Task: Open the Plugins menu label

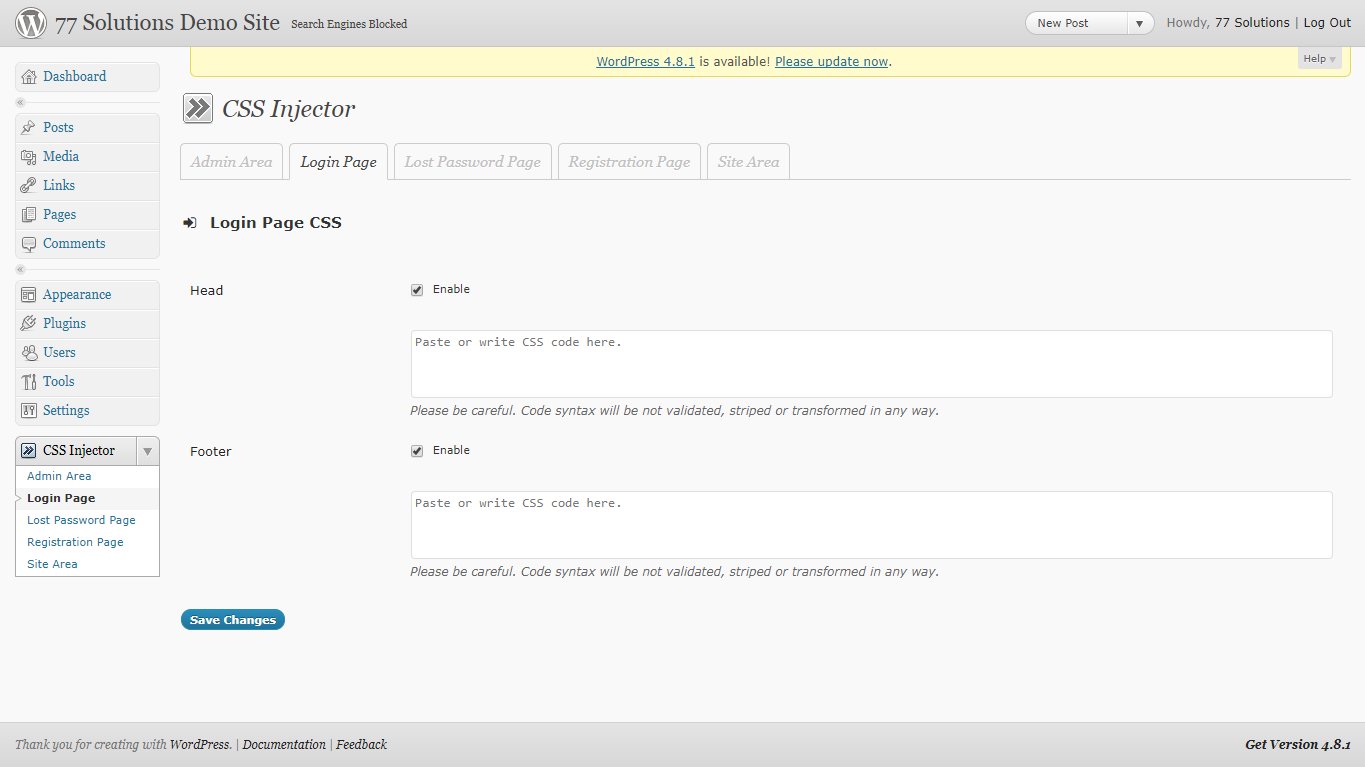Action: tap(64, 324)
